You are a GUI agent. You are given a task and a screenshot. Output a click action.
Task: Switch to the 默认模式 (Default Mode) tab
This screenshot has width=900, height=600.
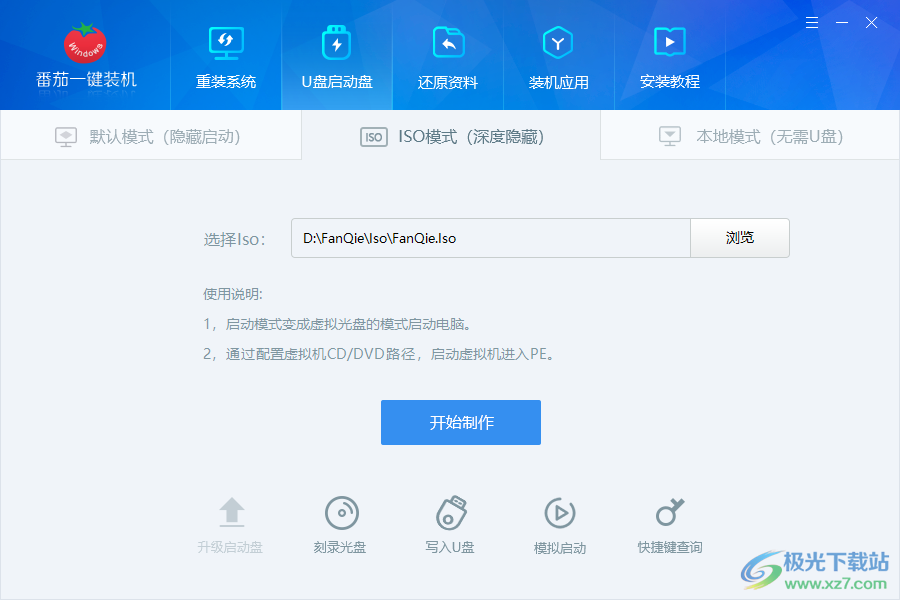tap(150, 137)
